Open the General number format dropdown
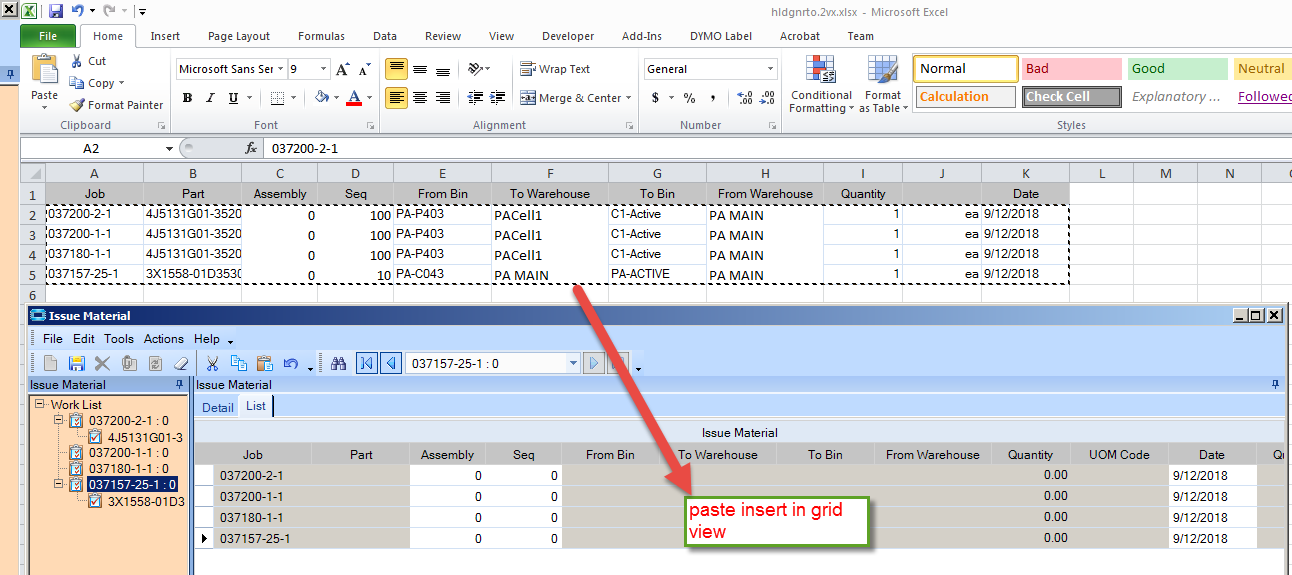This screenshot has width=1292, height=575. (x=770, y=69)
